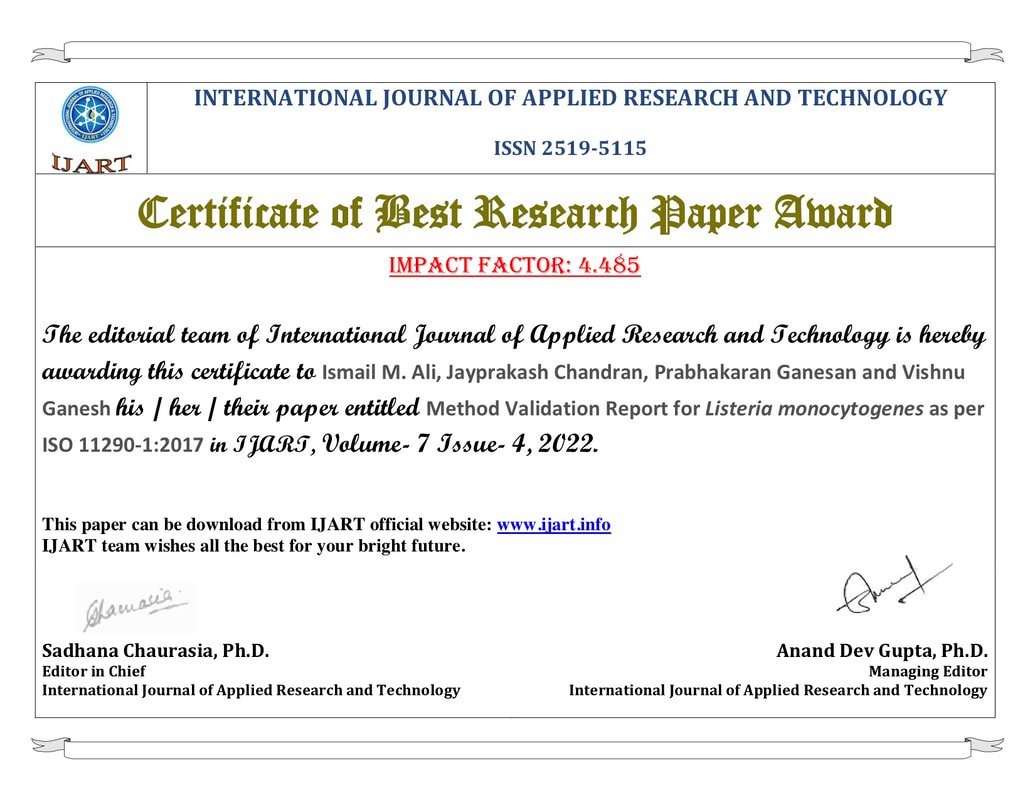Click author name Prabhakaran Ganesan

point(755,372)
